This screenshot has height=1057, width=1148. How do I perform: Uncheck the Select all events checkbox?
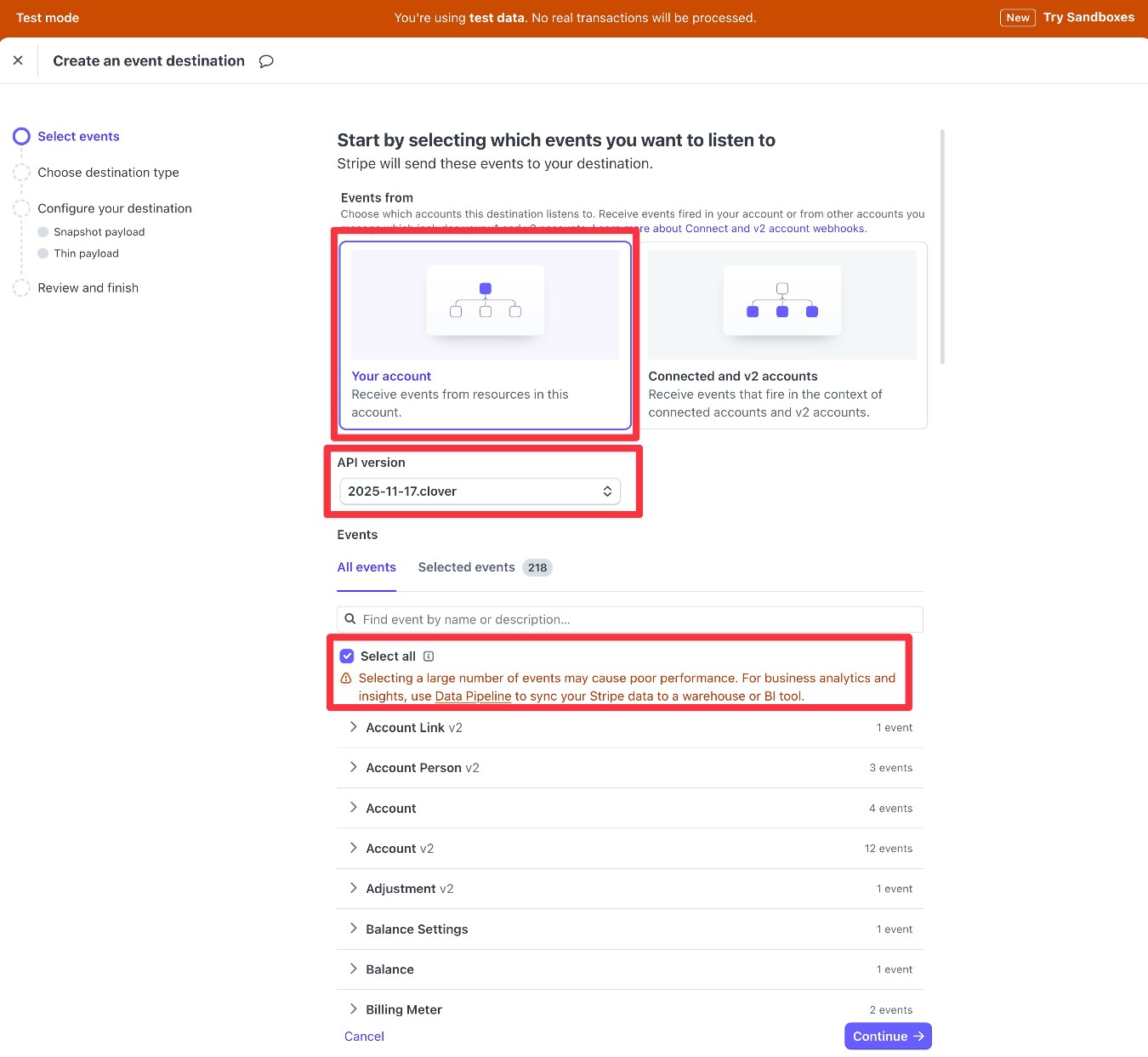tap(346, 656)
